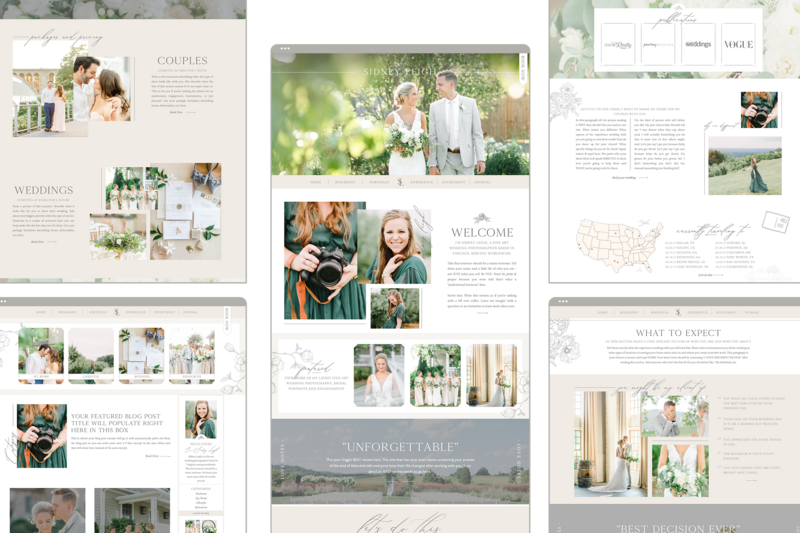Go to INVESTMENT in the center mockup navigation

[452, 183]
